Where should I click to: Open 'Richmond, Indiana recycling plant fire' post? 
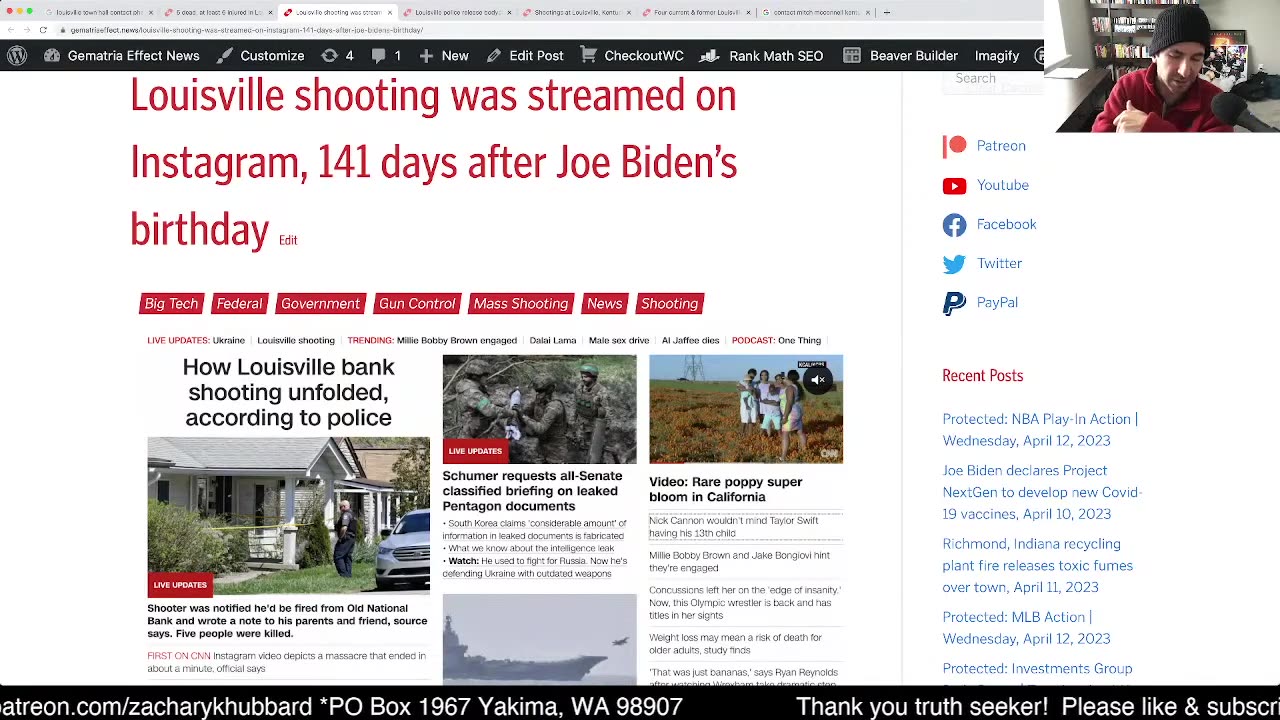[1037, 565]
